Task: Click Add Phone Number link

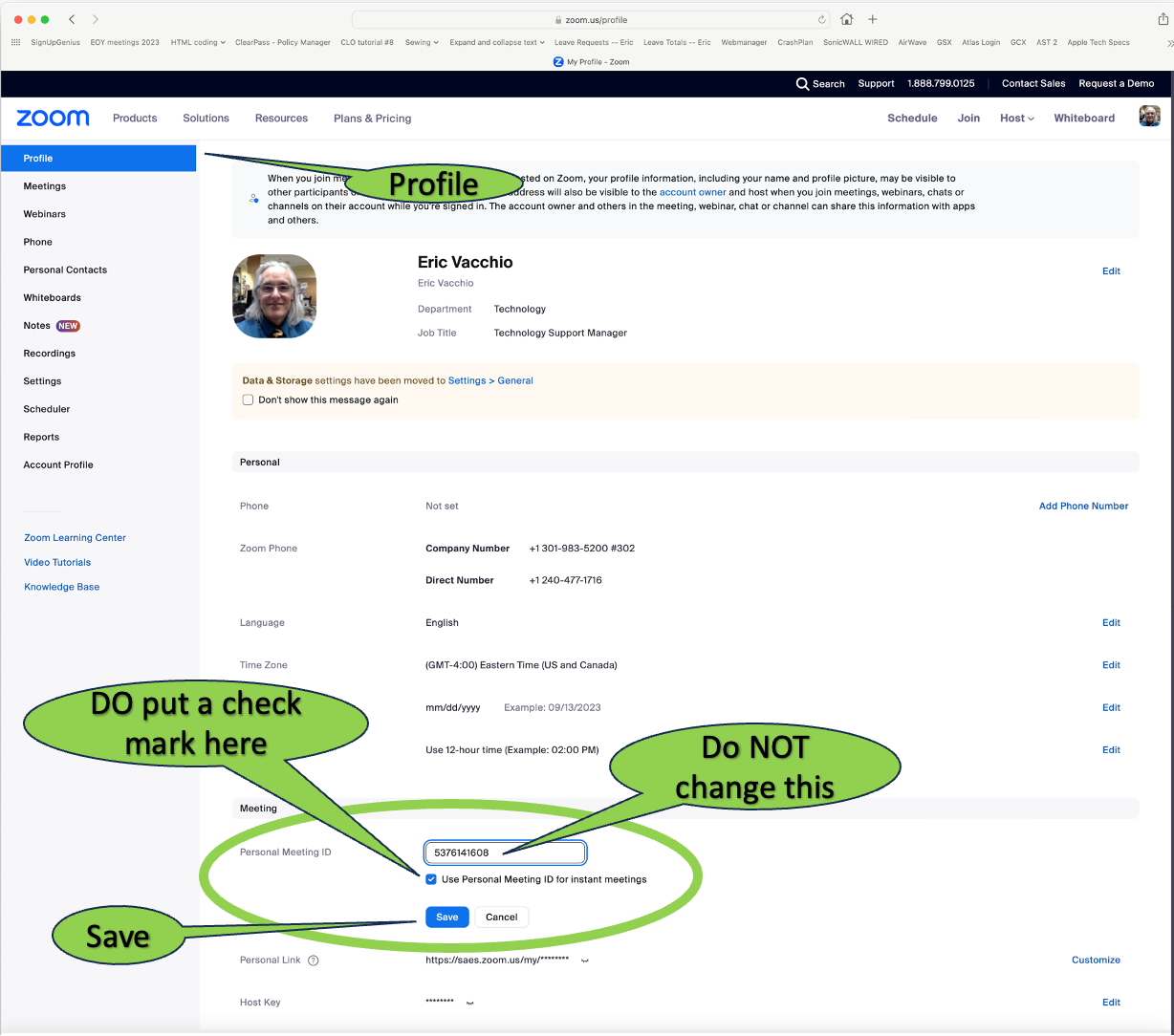Action: (1083, 507)
